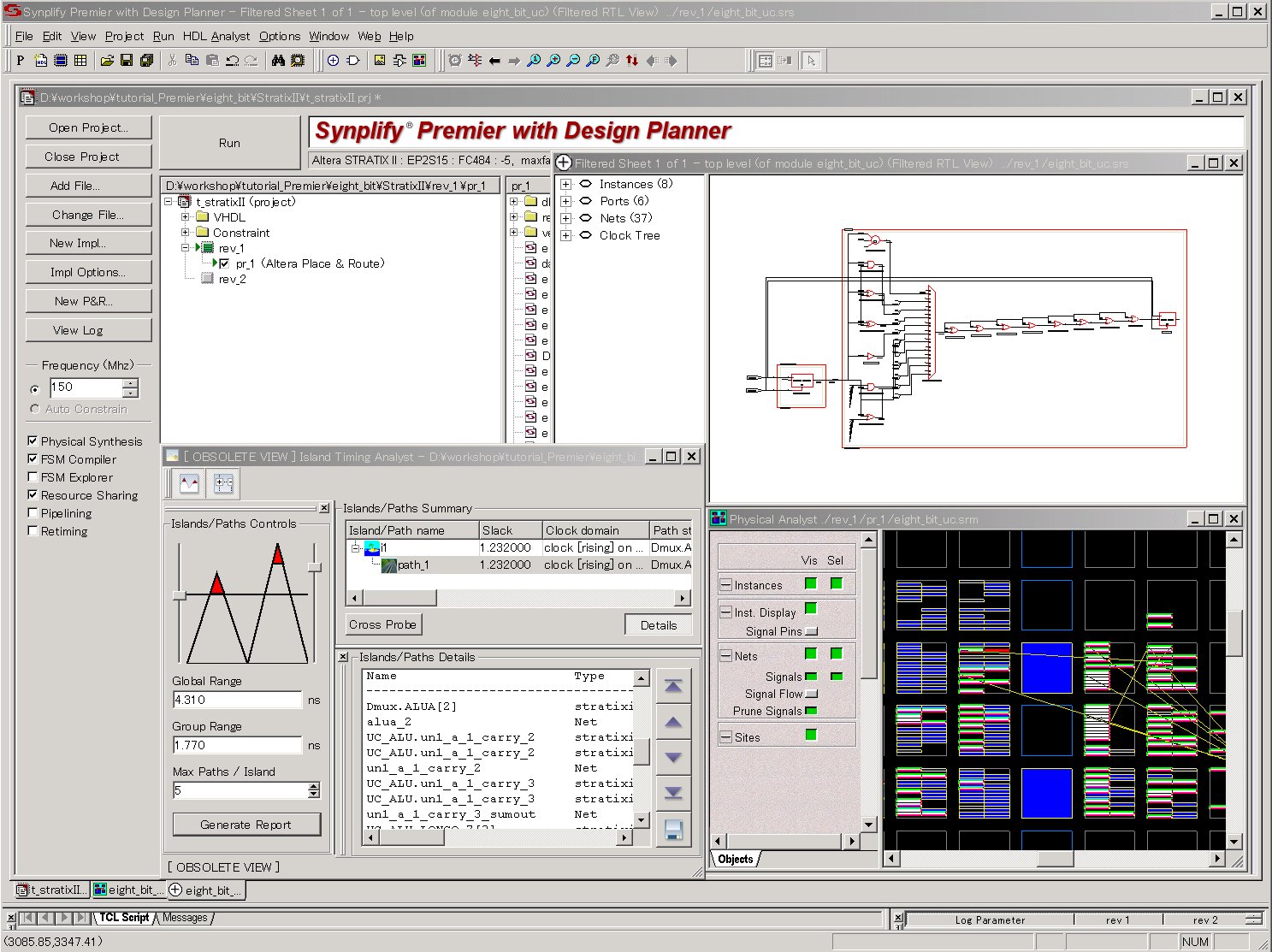Click the Open Project... button
The image size is (1272, 952).
[x=88, y=127]
